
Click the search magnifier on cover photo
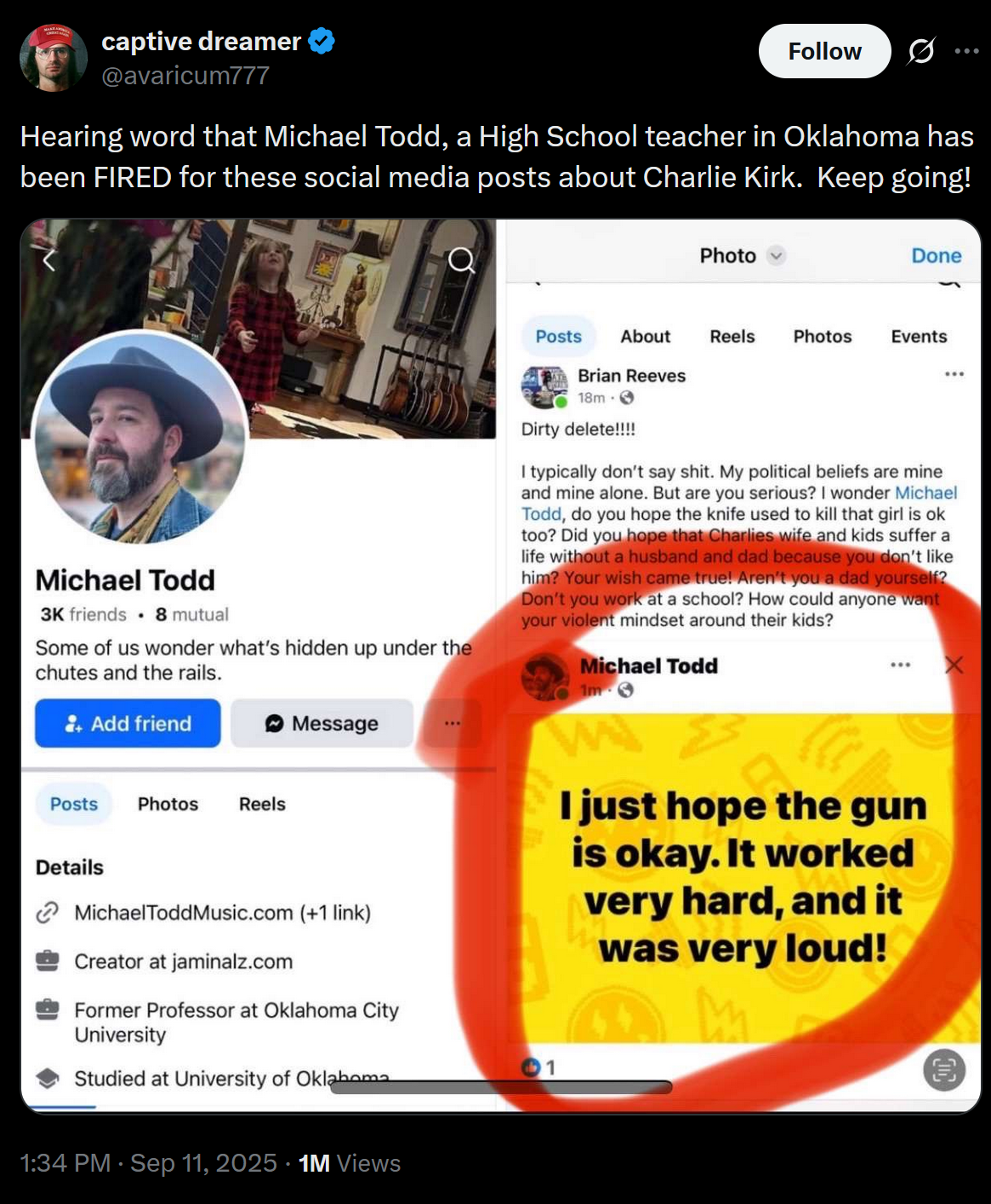pos(461,260)
